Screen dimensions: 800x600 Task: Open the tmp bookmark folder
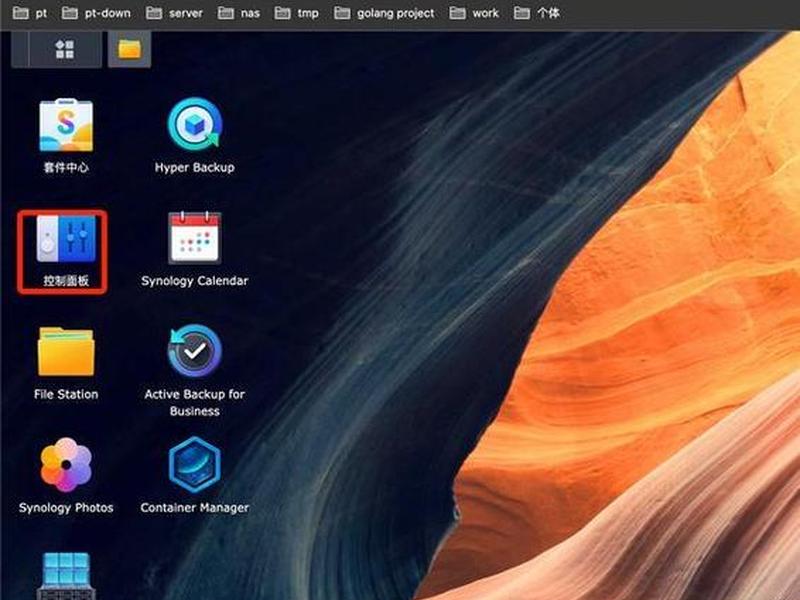296,13
